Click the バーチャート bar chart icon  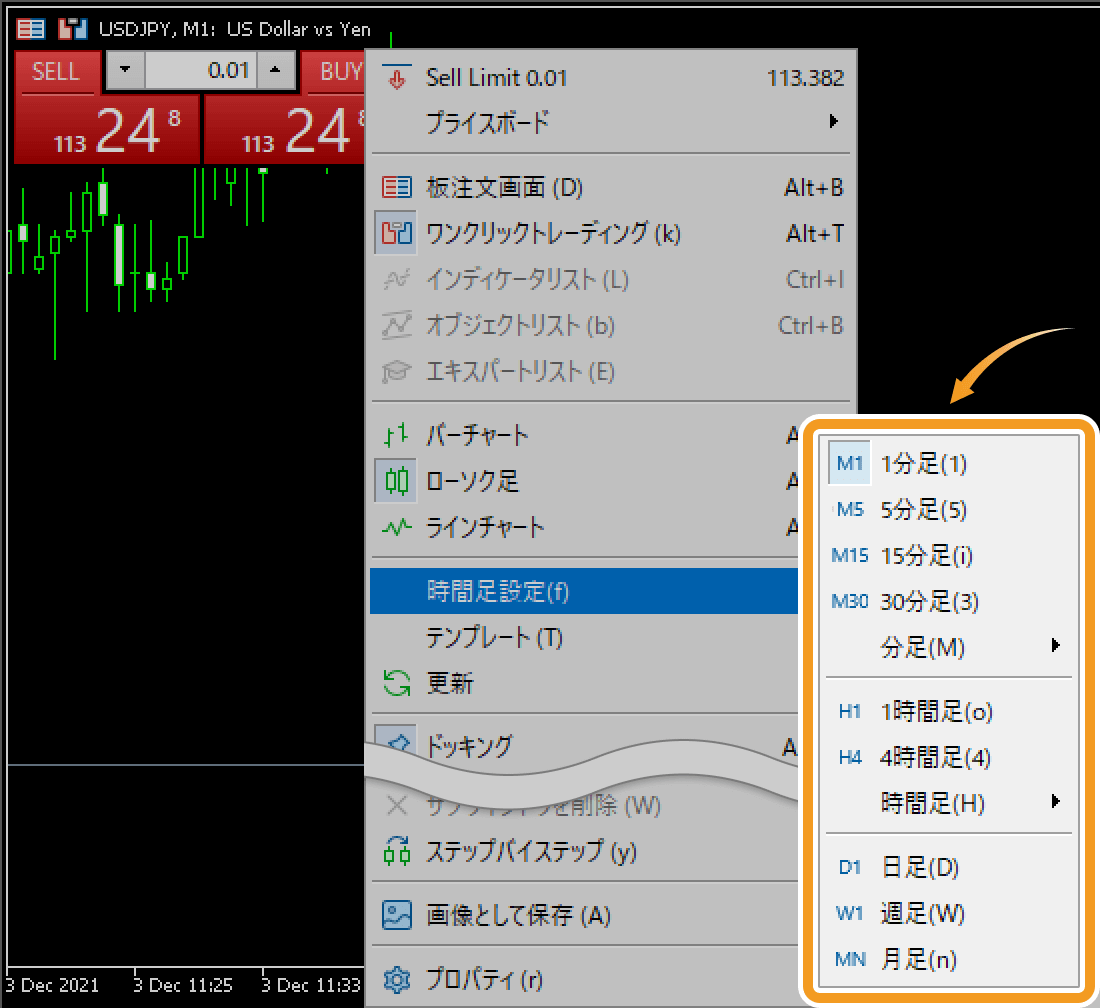[397, 436]
